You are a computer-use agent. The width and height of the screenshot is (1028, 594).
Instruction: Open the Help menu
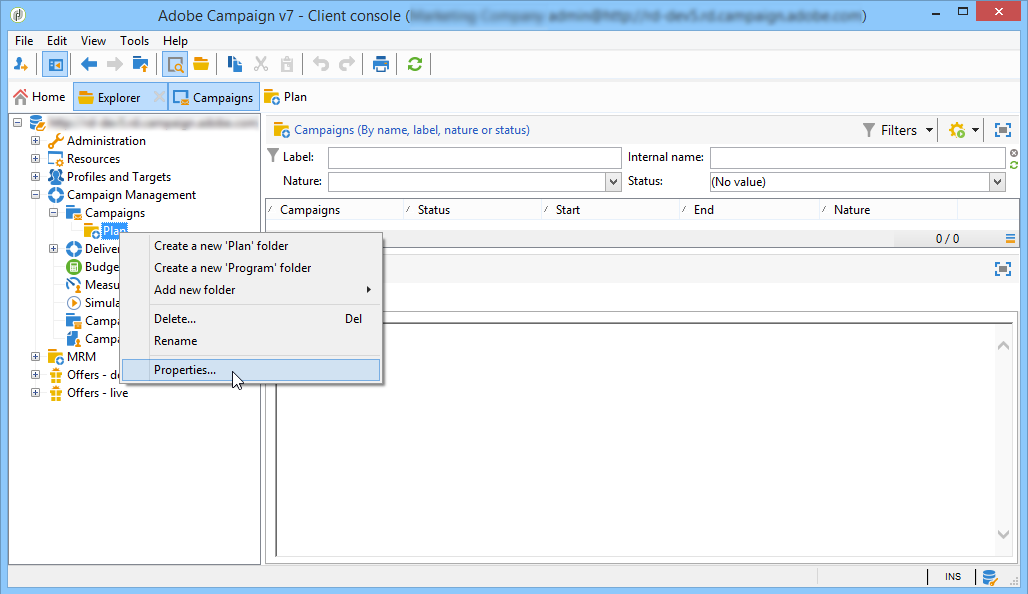175,41
